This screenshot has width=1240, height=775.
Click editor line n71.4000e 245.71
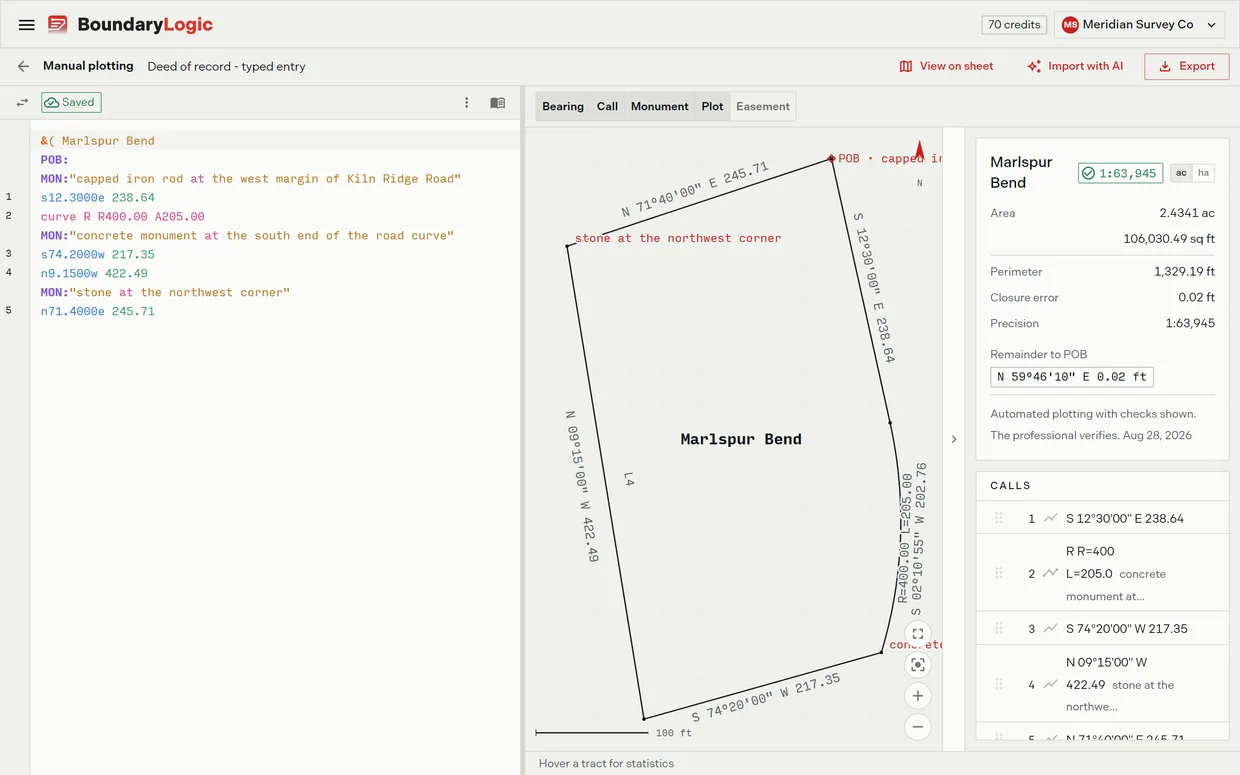point(98,311)
